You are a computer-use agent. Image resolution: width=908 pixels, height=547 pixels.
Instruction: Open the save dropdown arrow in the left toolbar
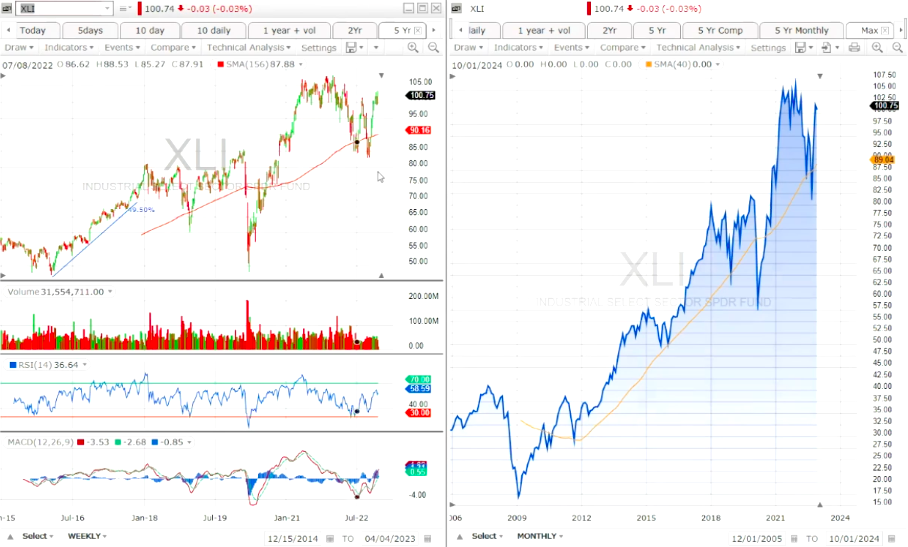(x=362, y=47)
